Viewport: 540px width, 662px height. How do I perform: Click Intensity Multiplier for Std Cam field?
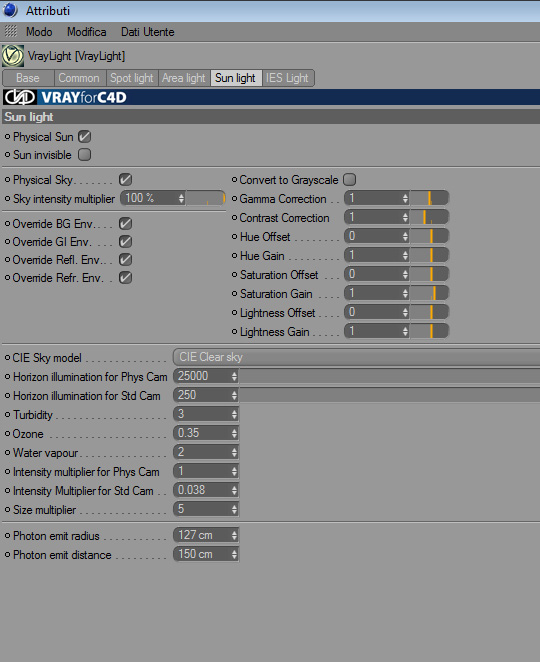[206, 490]
